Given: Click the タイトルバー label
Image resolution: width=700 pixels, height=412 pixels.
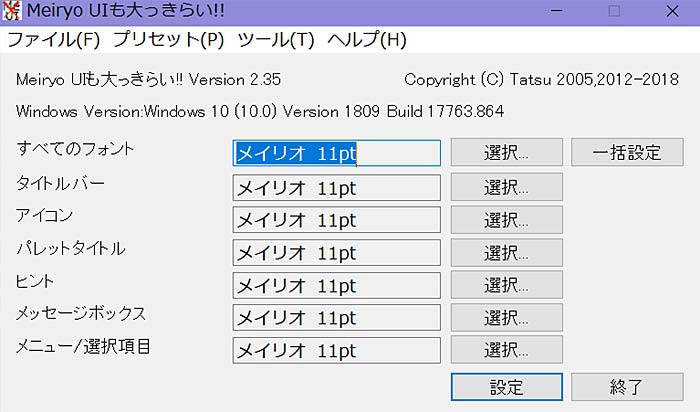Looking at the screenshot, I should pos(60,183).
